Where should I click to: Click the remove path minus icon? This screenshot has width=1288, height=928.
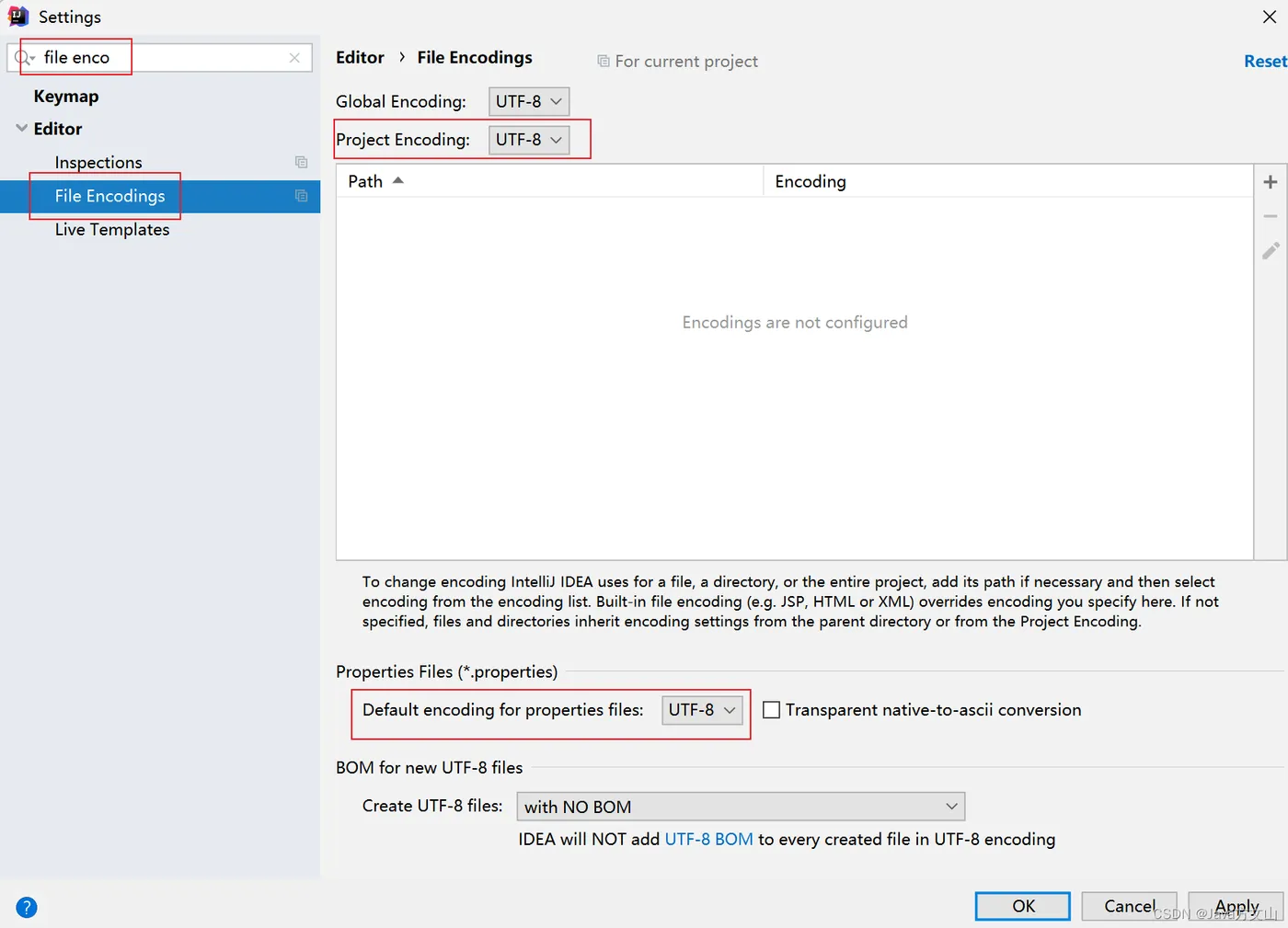click(1271, 216)
